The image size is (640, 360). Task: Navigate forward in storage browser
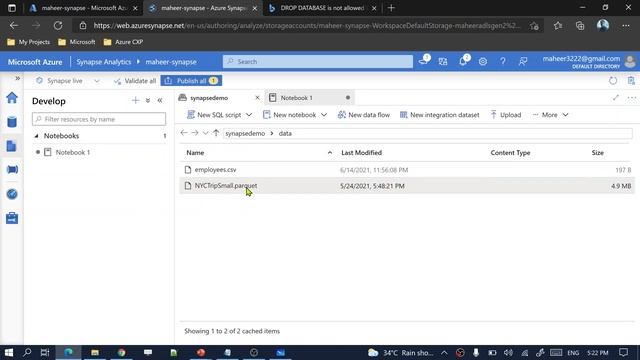195,133
